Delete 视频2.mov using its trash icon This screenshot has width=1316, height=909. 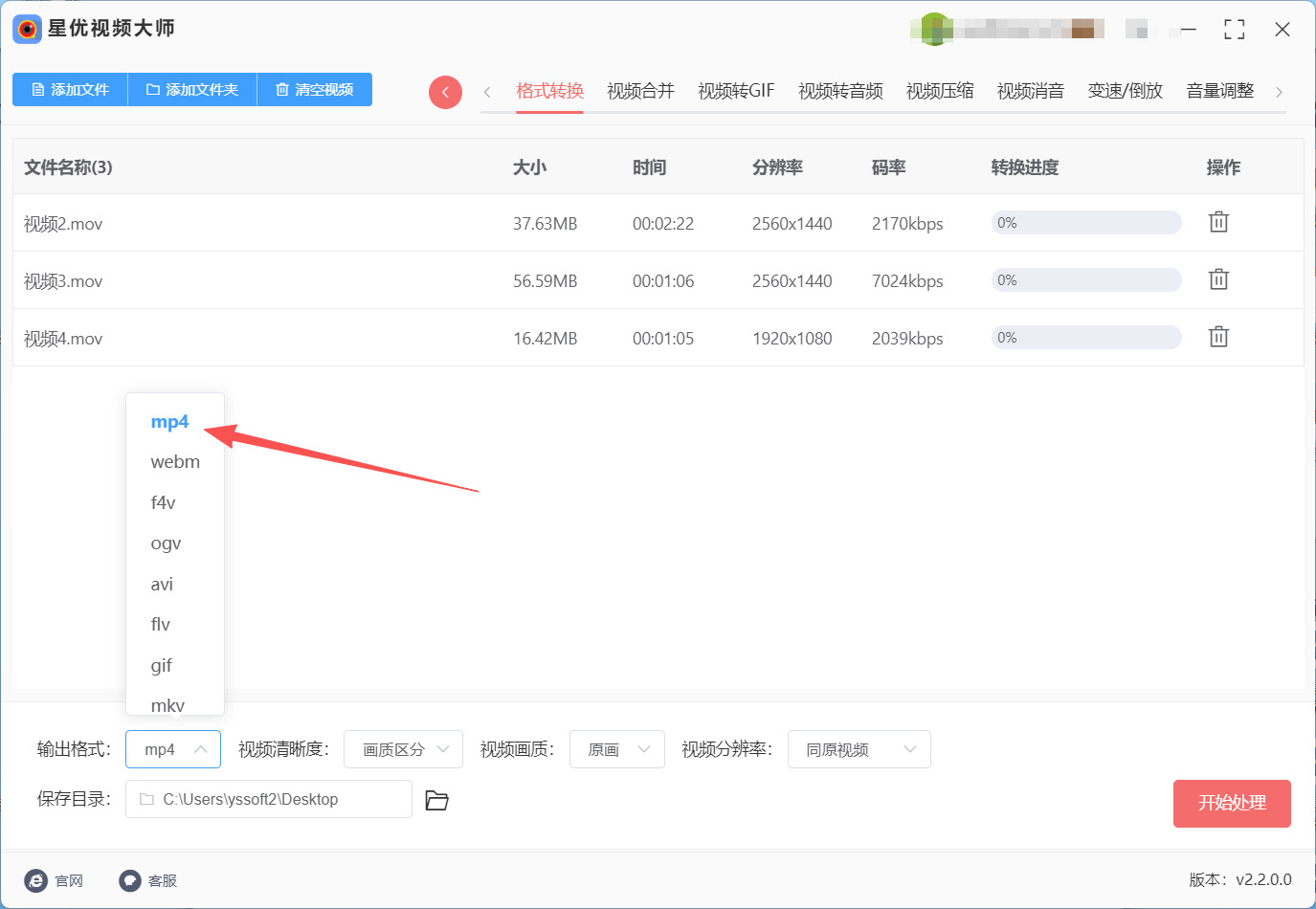tap(1218, 222)
